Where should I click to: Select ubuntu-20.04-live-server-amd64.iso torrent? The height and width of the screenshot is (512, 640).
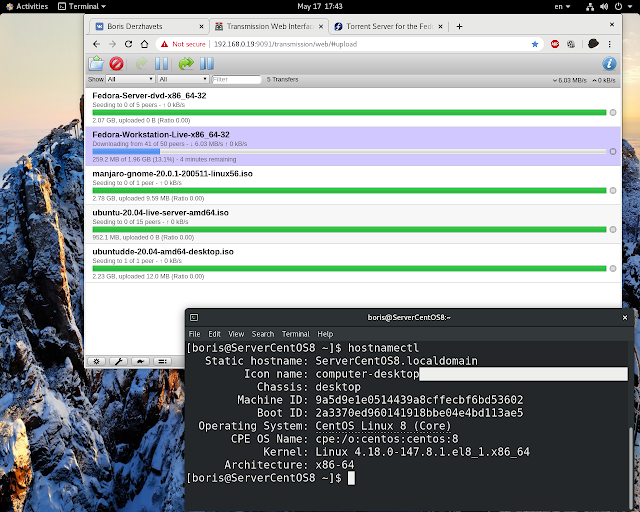tap(353, 224)
